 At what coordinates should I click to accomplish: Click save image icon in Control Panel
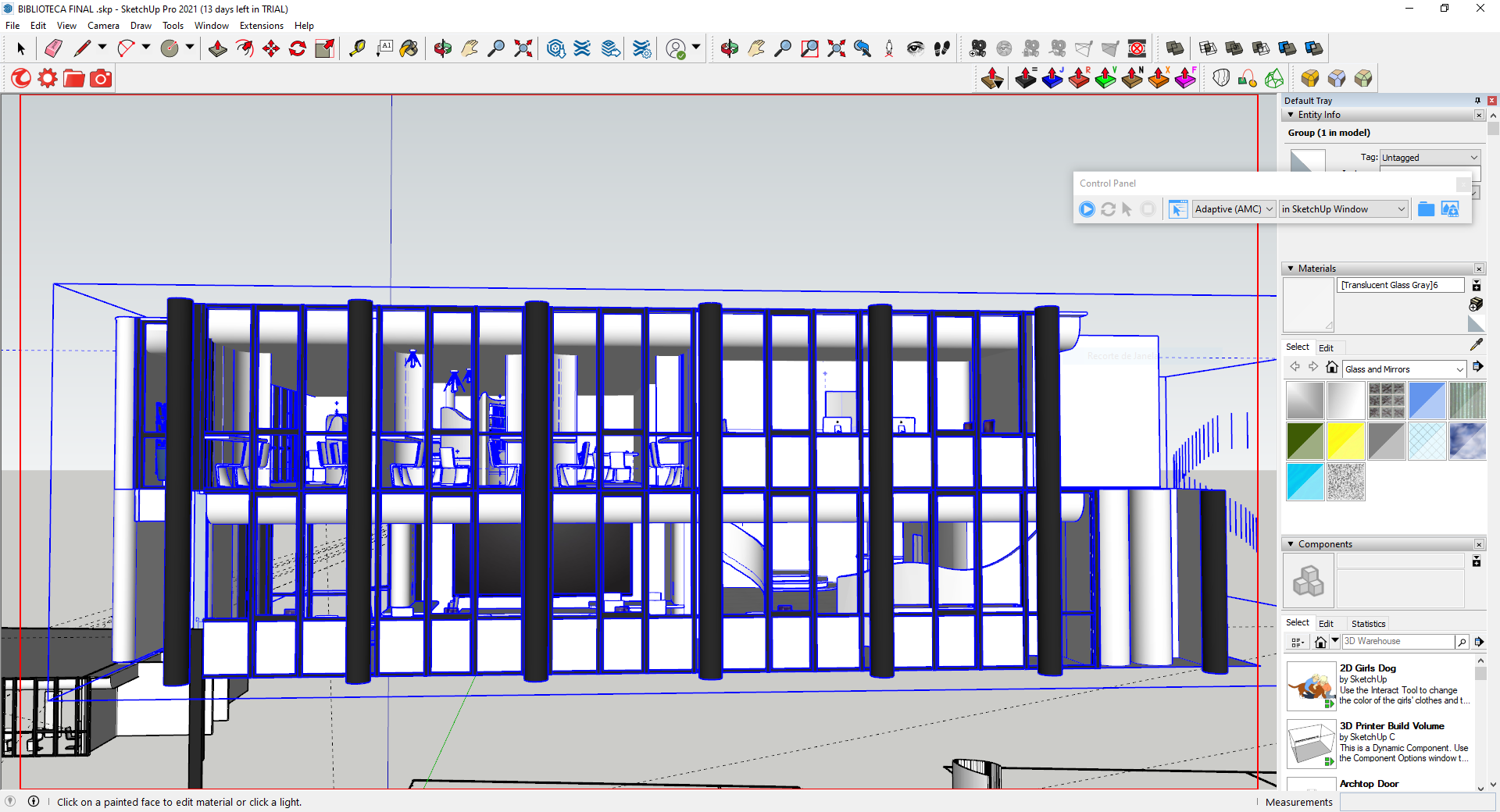pyautogui.click(x=1450, y=209)
